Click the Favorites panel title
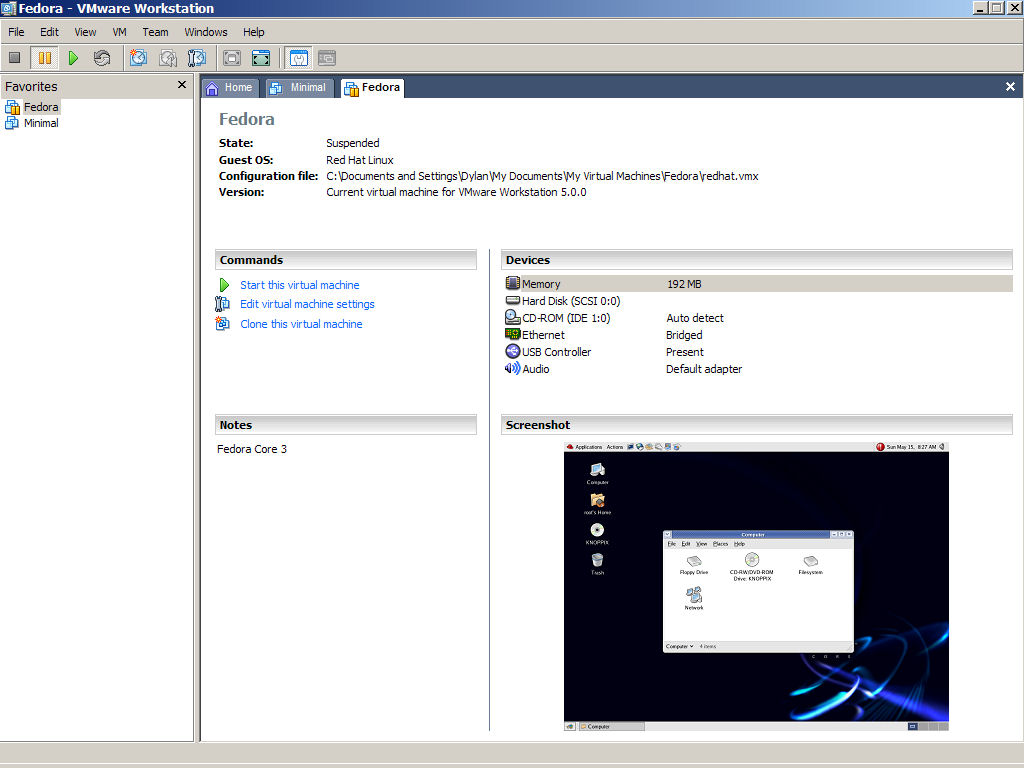The width and height of the screenshot is (1024, 768). click(31, 86)
